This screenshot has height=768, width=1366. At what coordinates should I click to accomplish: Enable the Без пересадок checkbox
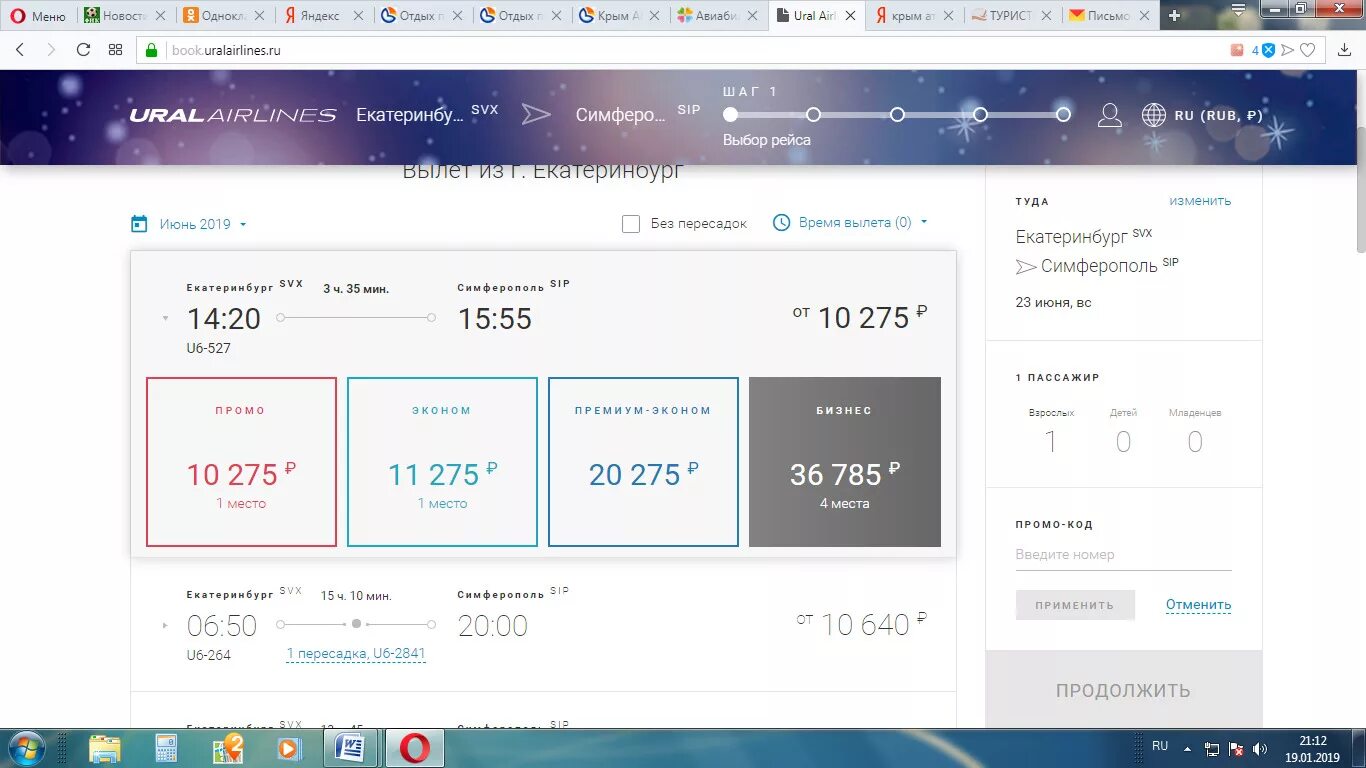pos(631,224)
